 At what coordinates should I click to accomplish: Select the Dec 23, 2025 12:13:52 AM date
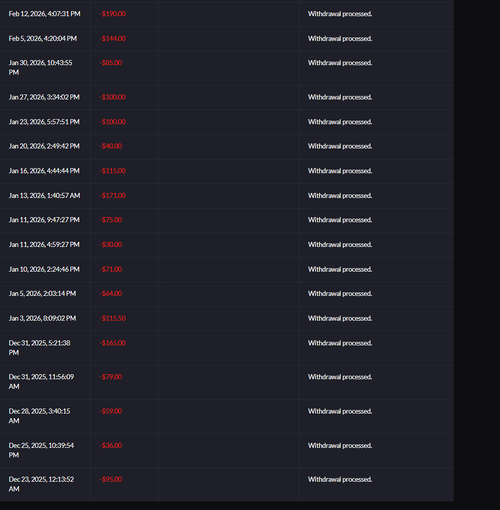pos(41,484)
